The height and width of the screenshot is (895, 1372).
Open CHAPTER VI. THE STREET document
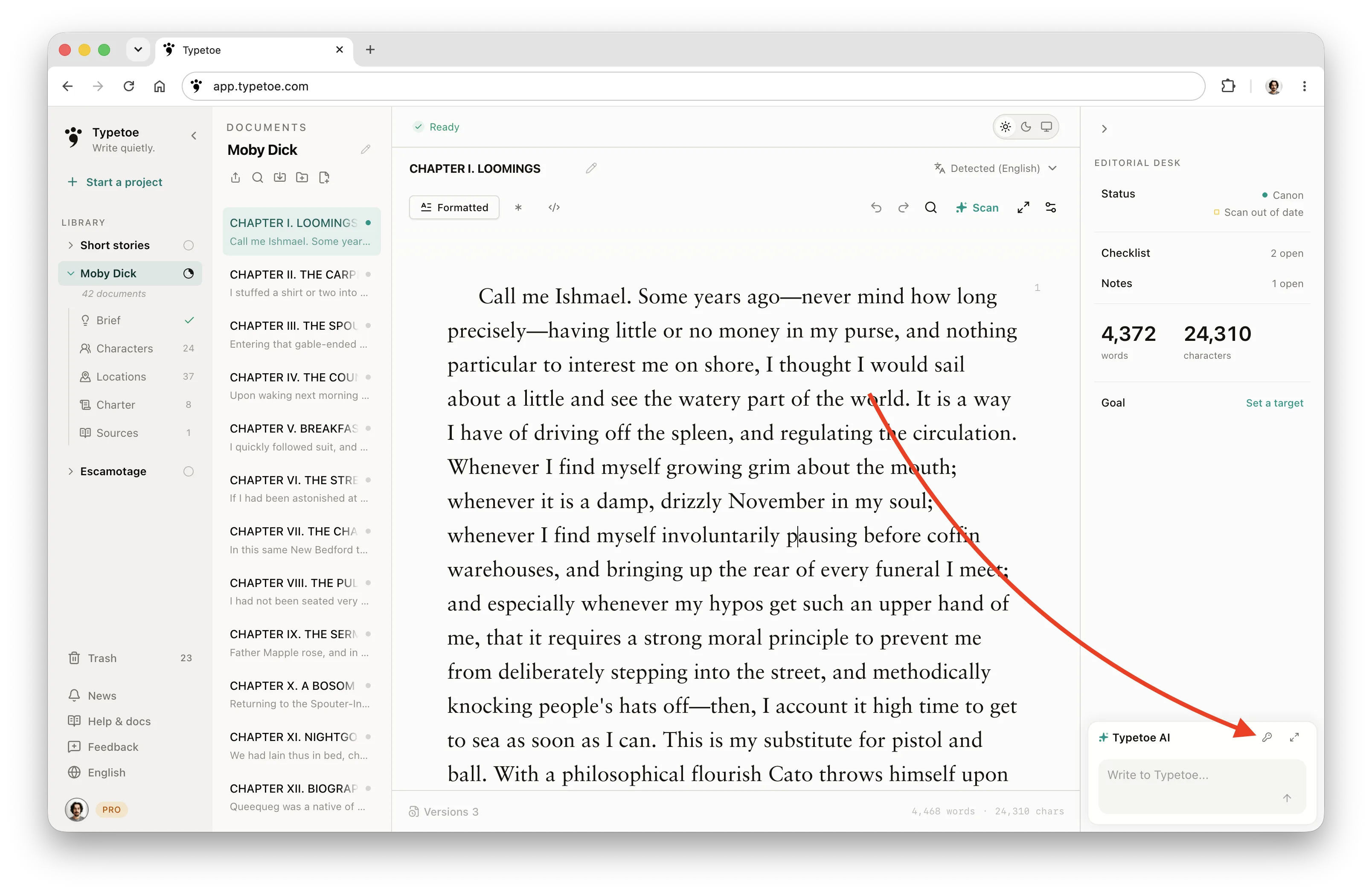tap(302, 489)
